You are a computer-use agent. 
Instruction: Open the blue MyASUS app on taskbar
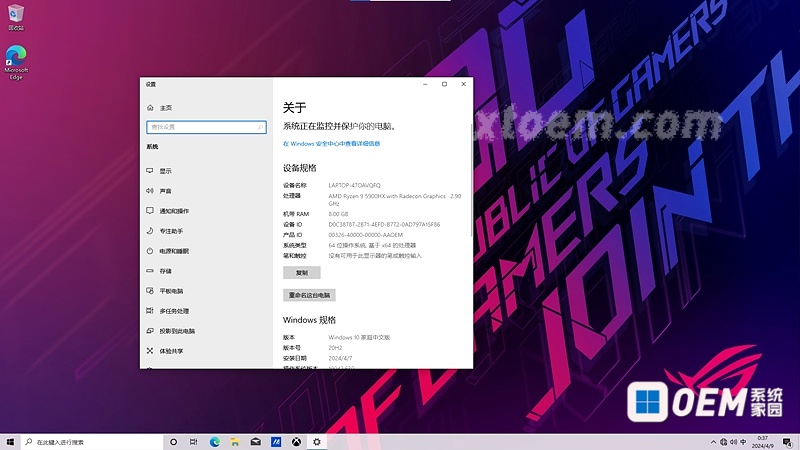pos(276,442)
